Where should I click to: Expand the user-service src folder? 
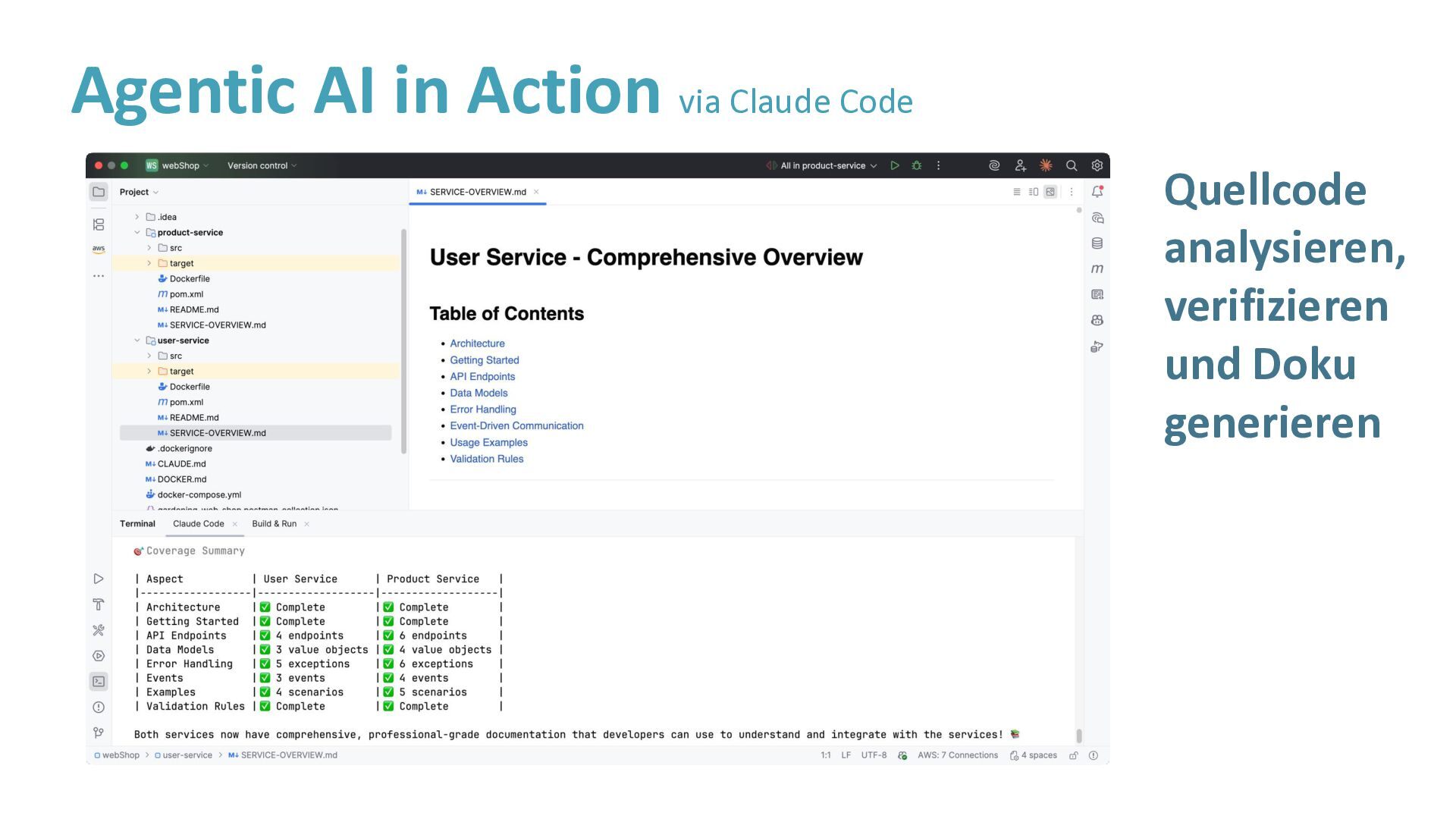[x=149, y=356]
